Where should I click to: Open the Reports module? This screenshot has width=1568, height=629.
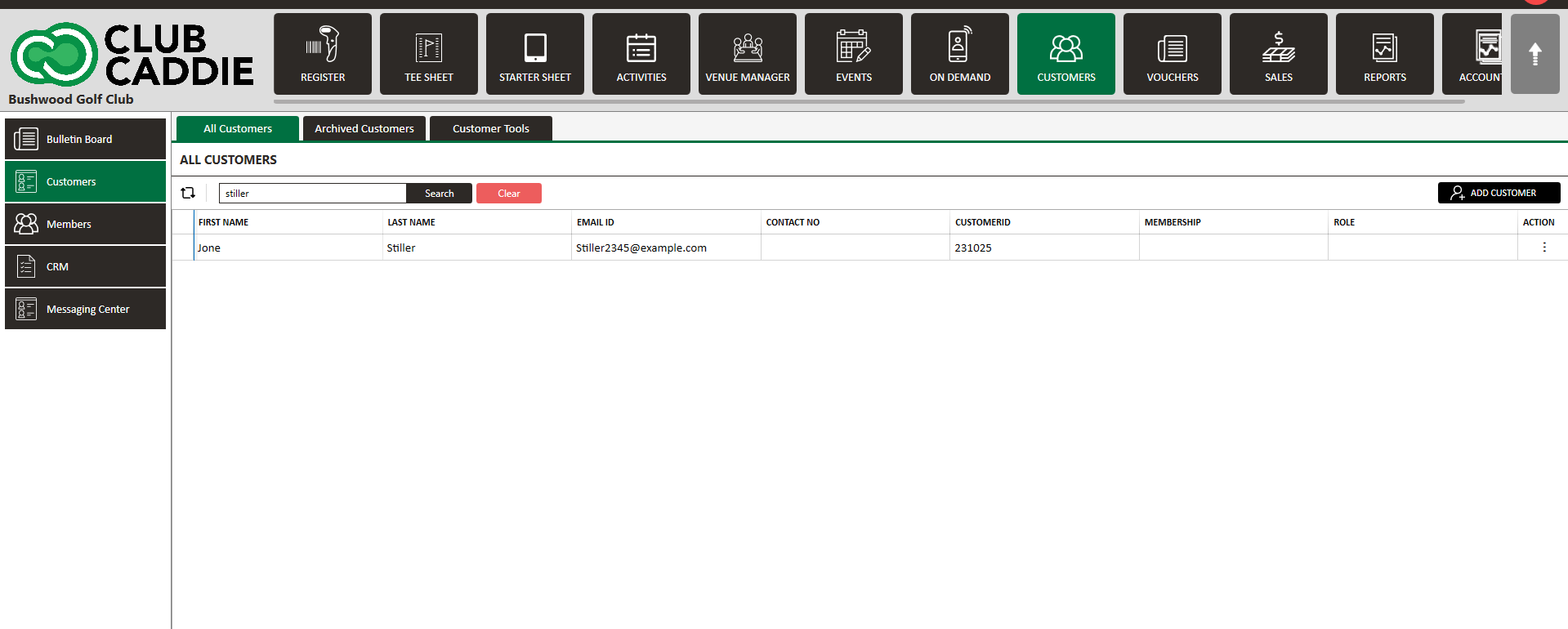[x=1384, y=54]
